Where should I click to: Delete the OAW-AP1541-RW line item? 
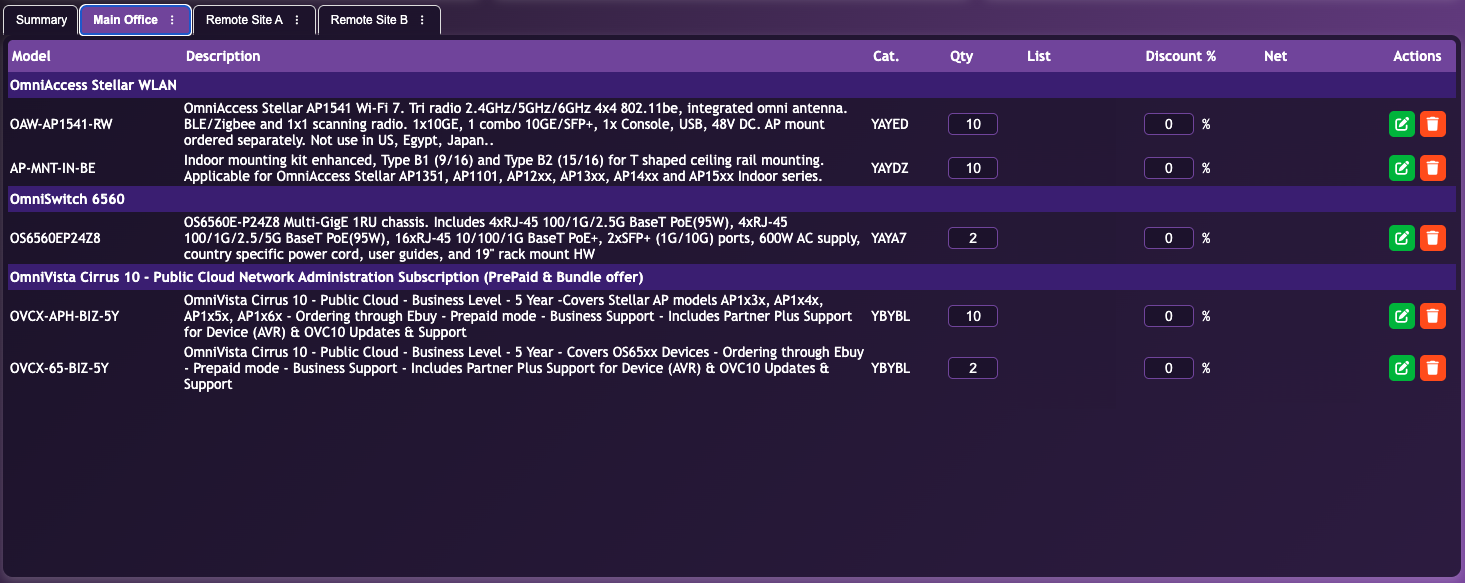coord(1433,124)
